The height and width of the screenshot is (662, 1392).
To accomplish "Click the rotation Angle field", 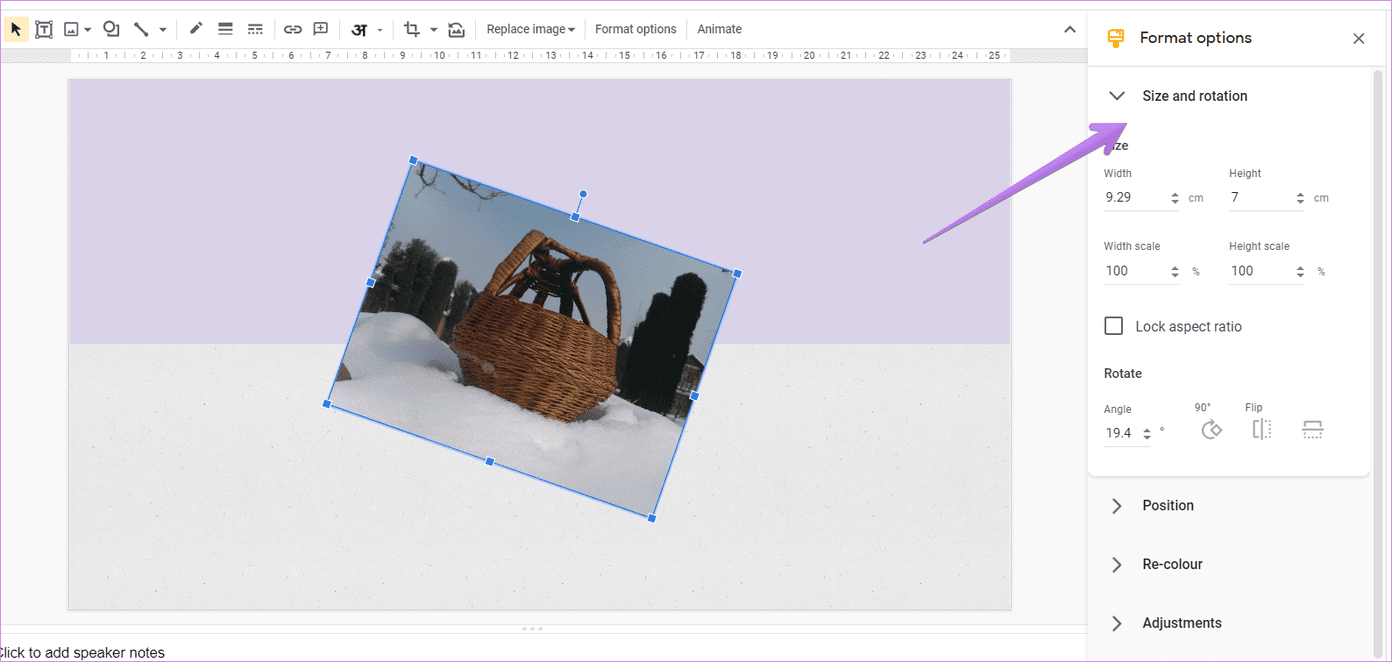I will click(x=1121, y=433).
